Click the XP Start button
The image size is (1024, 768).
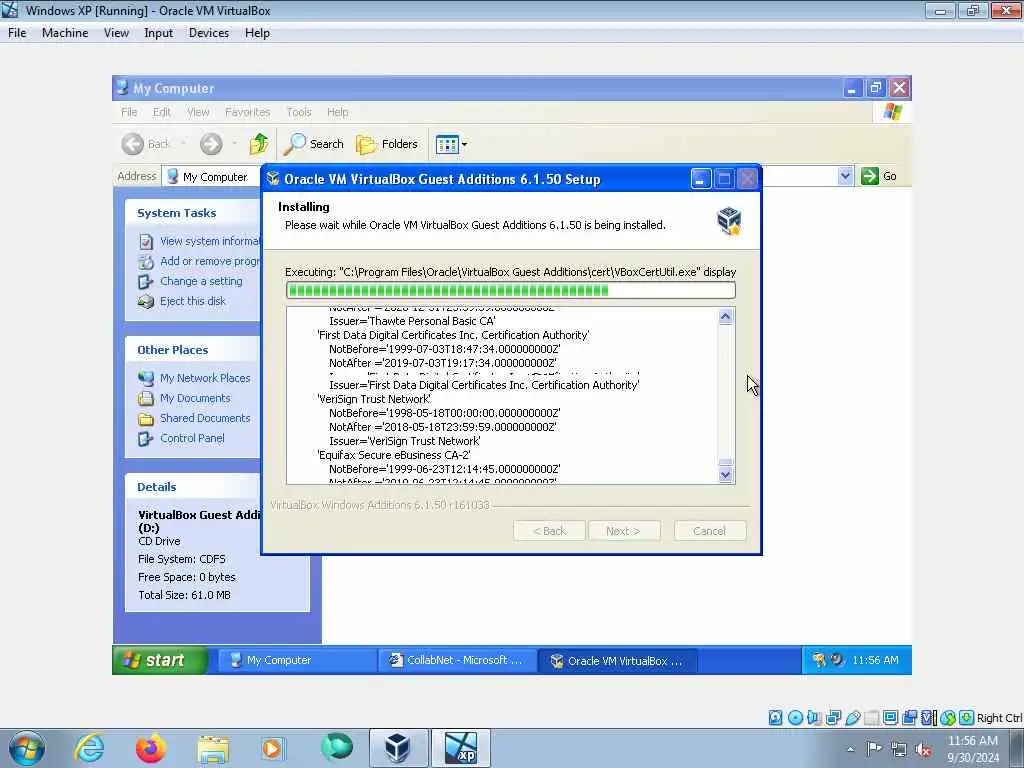160,660
